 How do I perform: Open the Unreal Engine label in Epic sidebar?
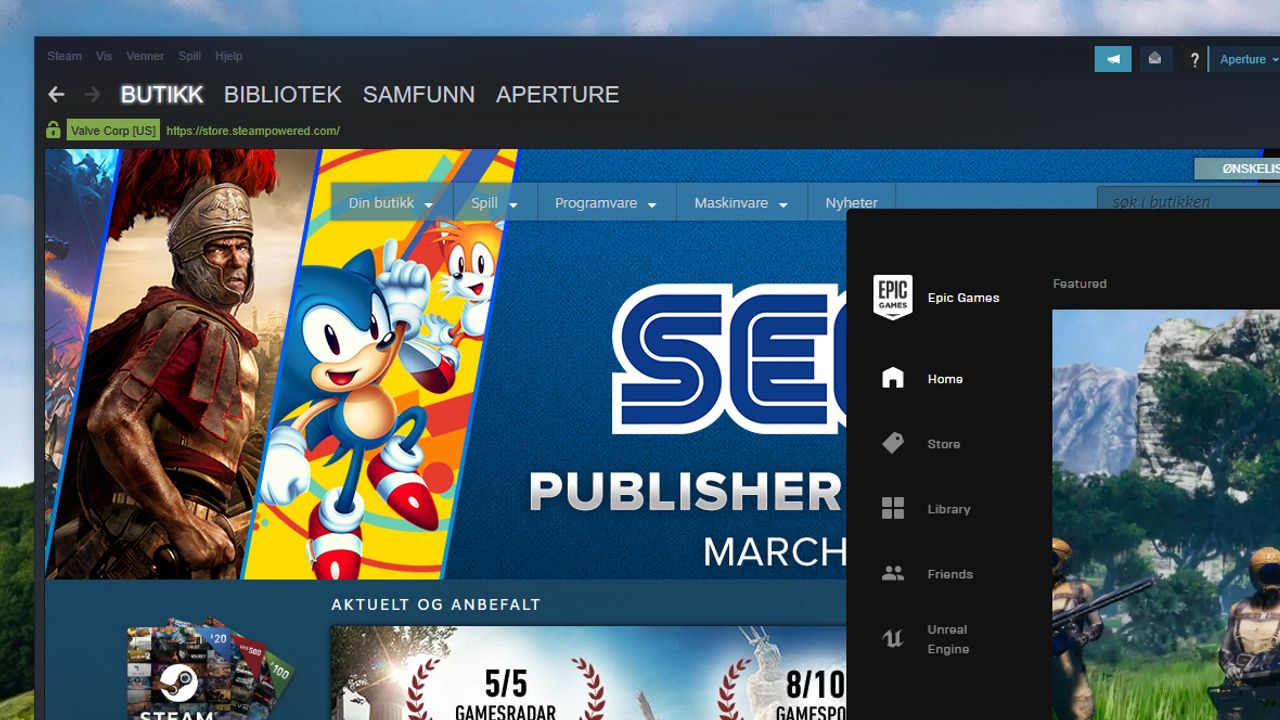(x=948, y=639)
